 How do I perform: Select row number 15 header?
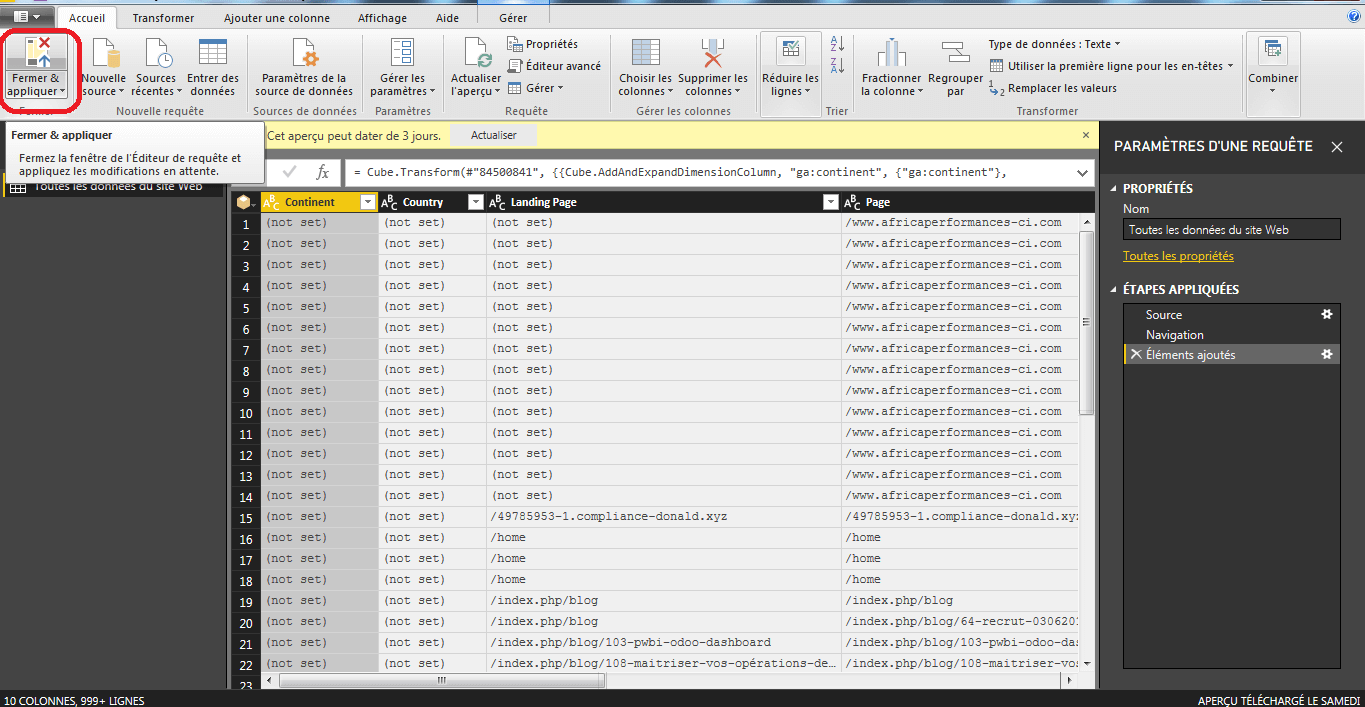pyautogui.click(x=246, y=516)
